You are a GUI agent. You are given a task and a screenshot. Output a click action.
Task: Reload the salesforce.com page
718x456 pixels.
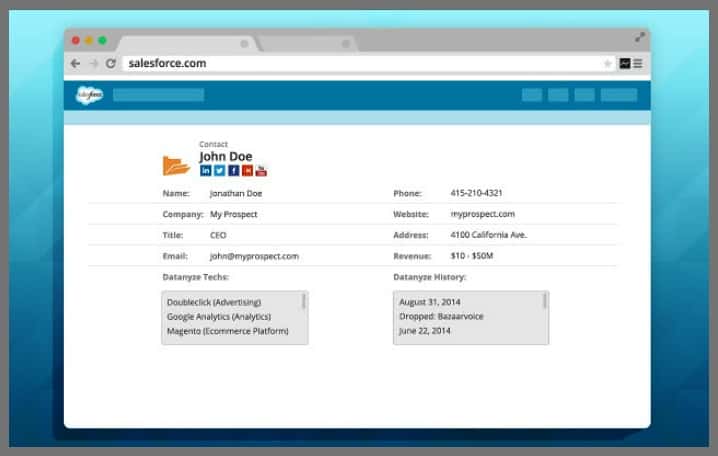110,63
